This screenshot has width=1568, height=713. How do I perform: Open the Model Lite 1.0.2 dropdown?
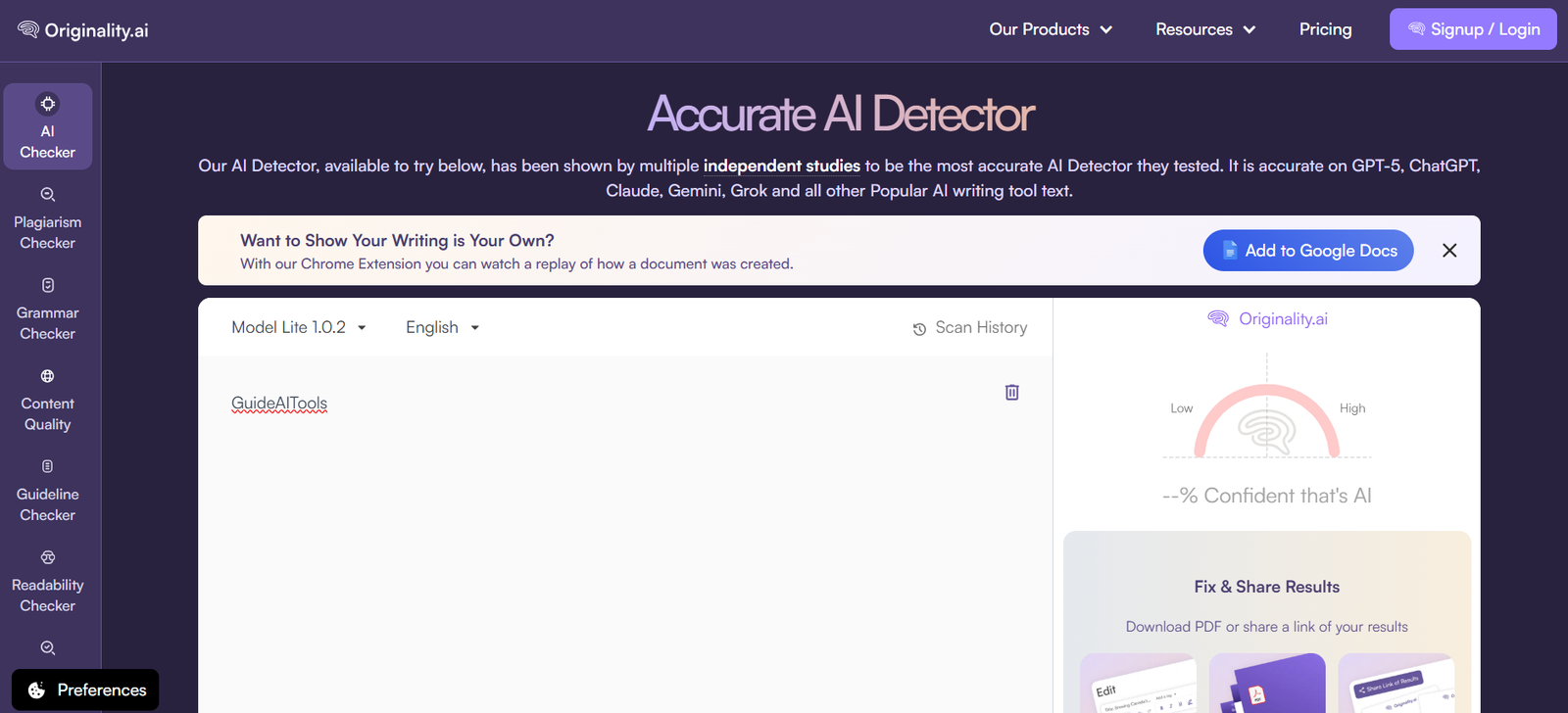click(299, 327)
